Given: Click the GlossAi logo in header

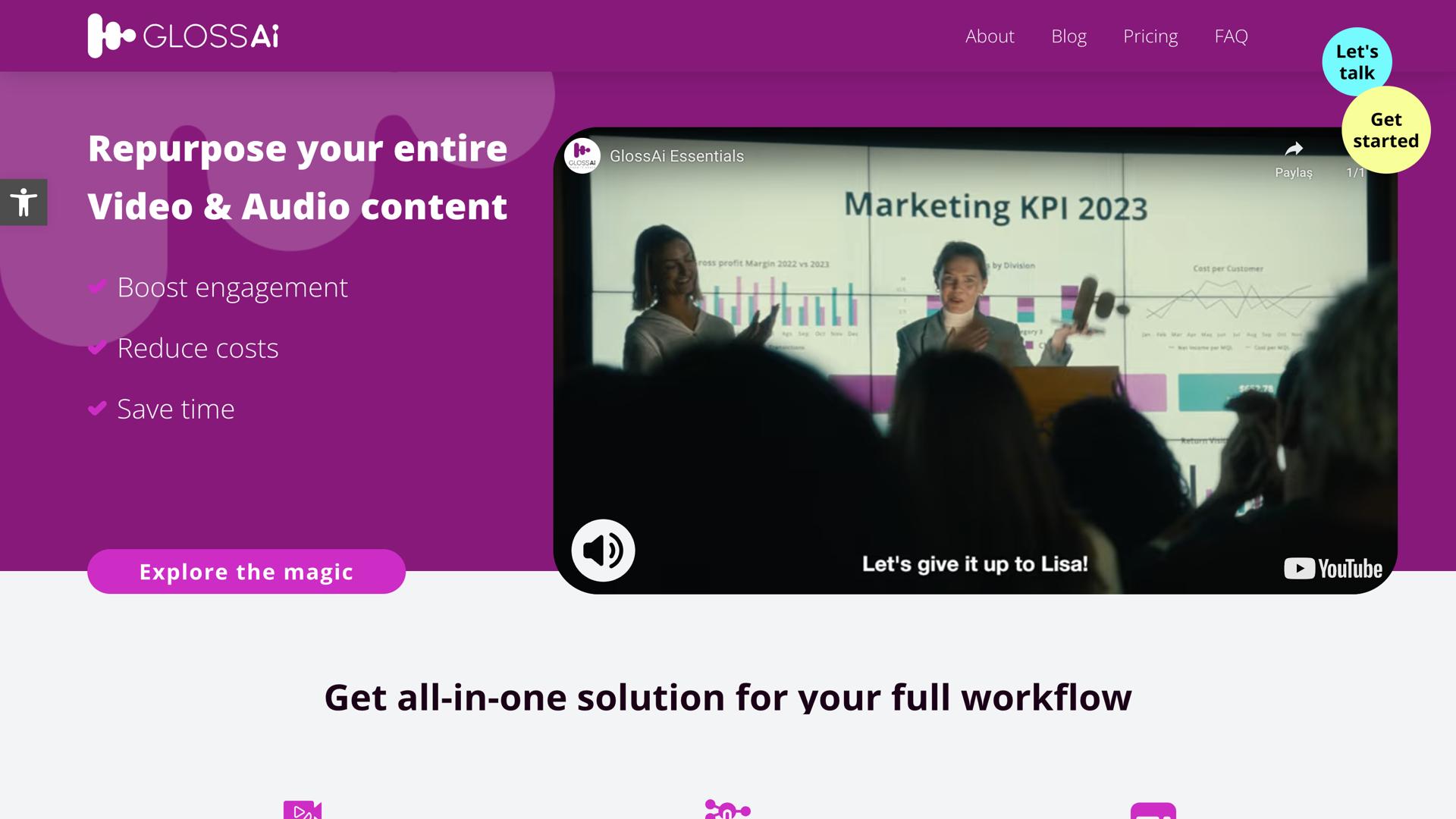Looking at the screenshot, I should pos(183,36).
